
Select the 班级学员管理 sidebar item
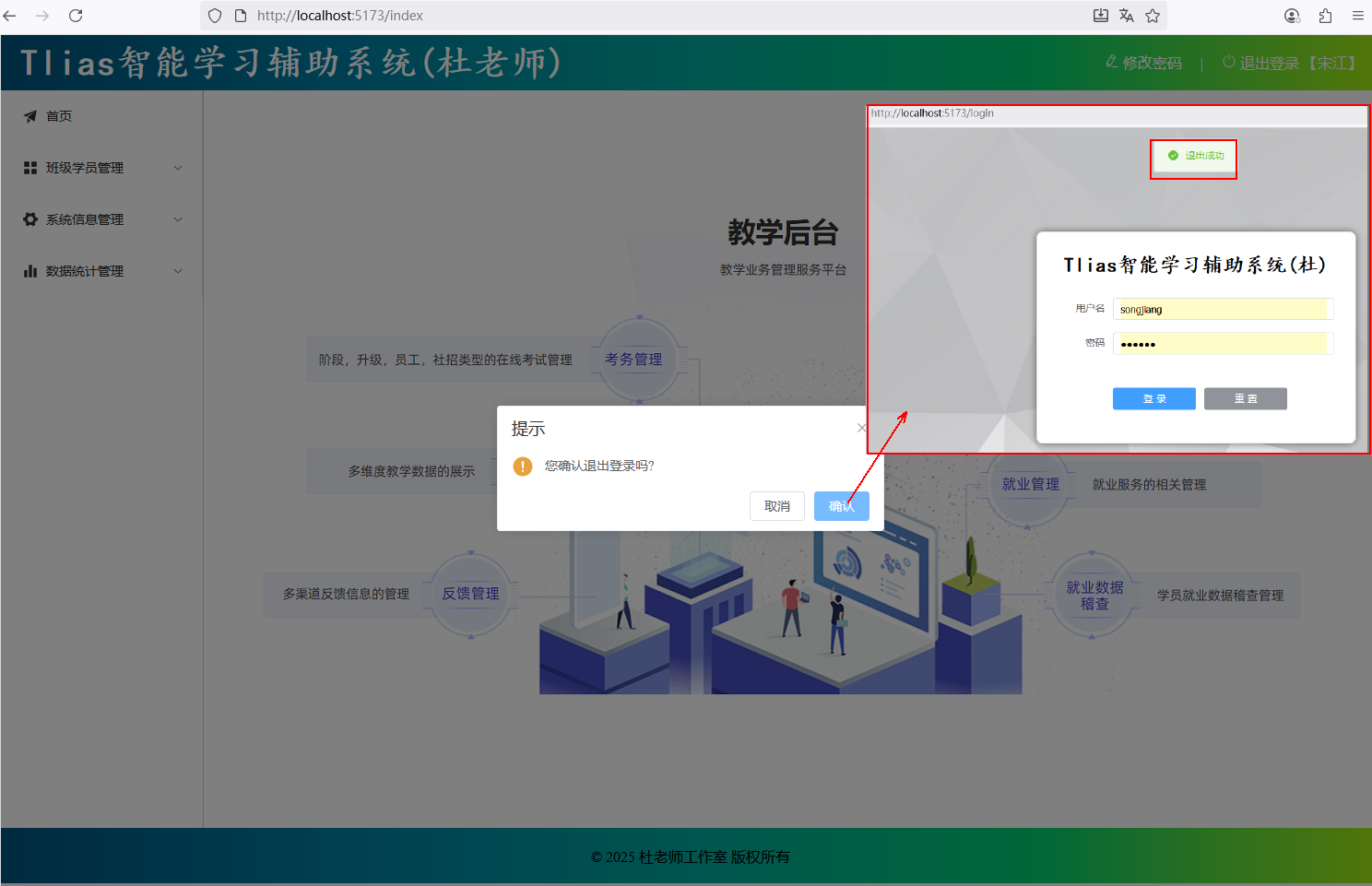tap(85, 168)
